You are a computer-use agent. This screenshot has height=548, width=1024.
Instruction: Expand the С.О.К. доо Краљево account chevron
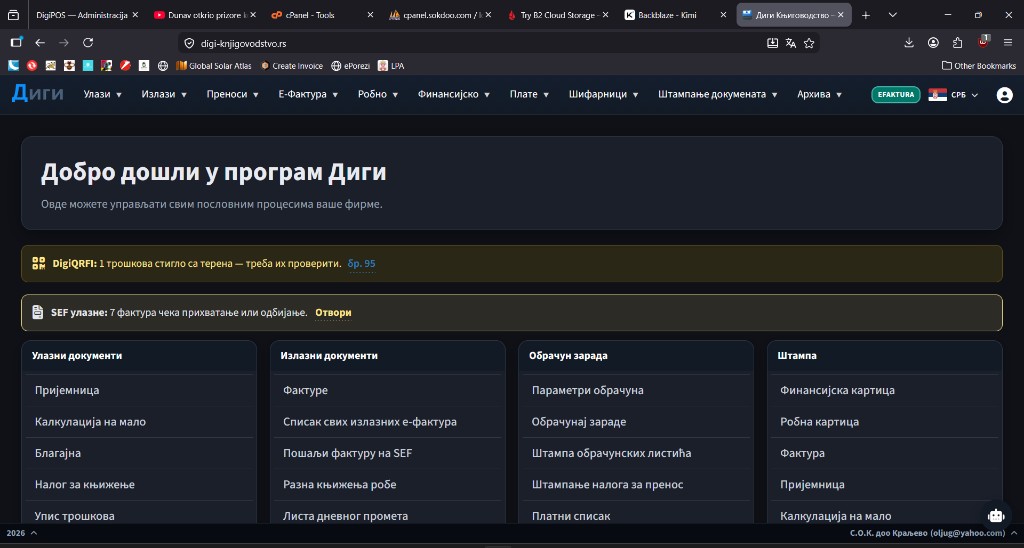pos(1014,533)
